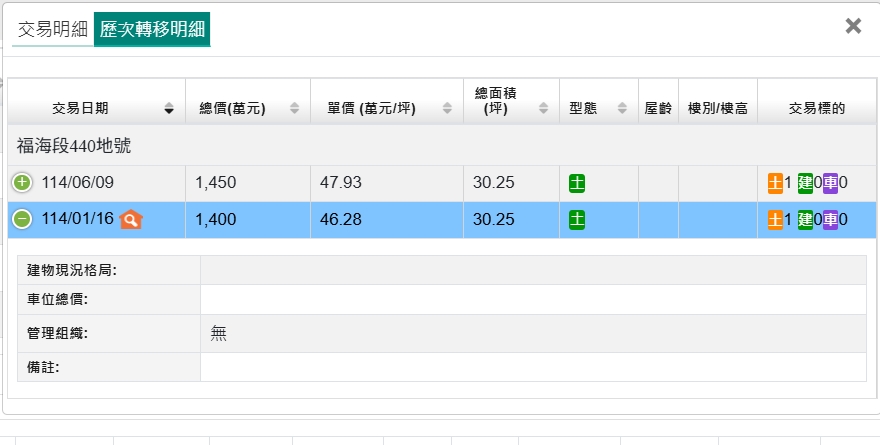Viewport: 880px width, 445px height.
Task: Click orange 土 icon in 114/06/09 row
Action: click(x=775, y=183)
